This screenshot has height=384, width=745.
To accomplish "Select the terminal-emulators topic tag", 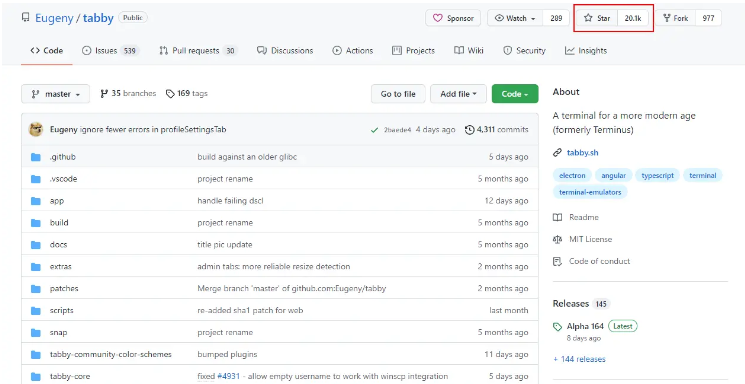I will pyautogui.click(x=590, y=192).
